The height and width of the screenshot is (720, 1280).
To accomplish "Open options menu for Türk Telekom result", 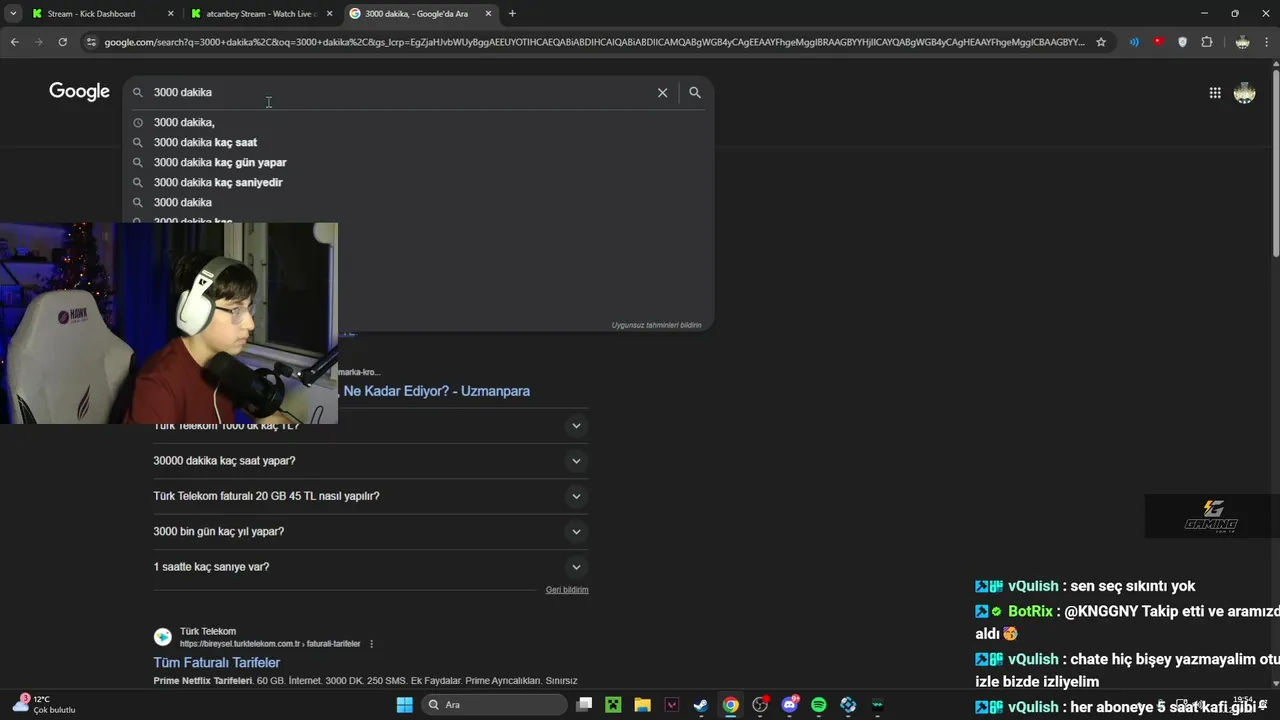I will coord(372,644).
